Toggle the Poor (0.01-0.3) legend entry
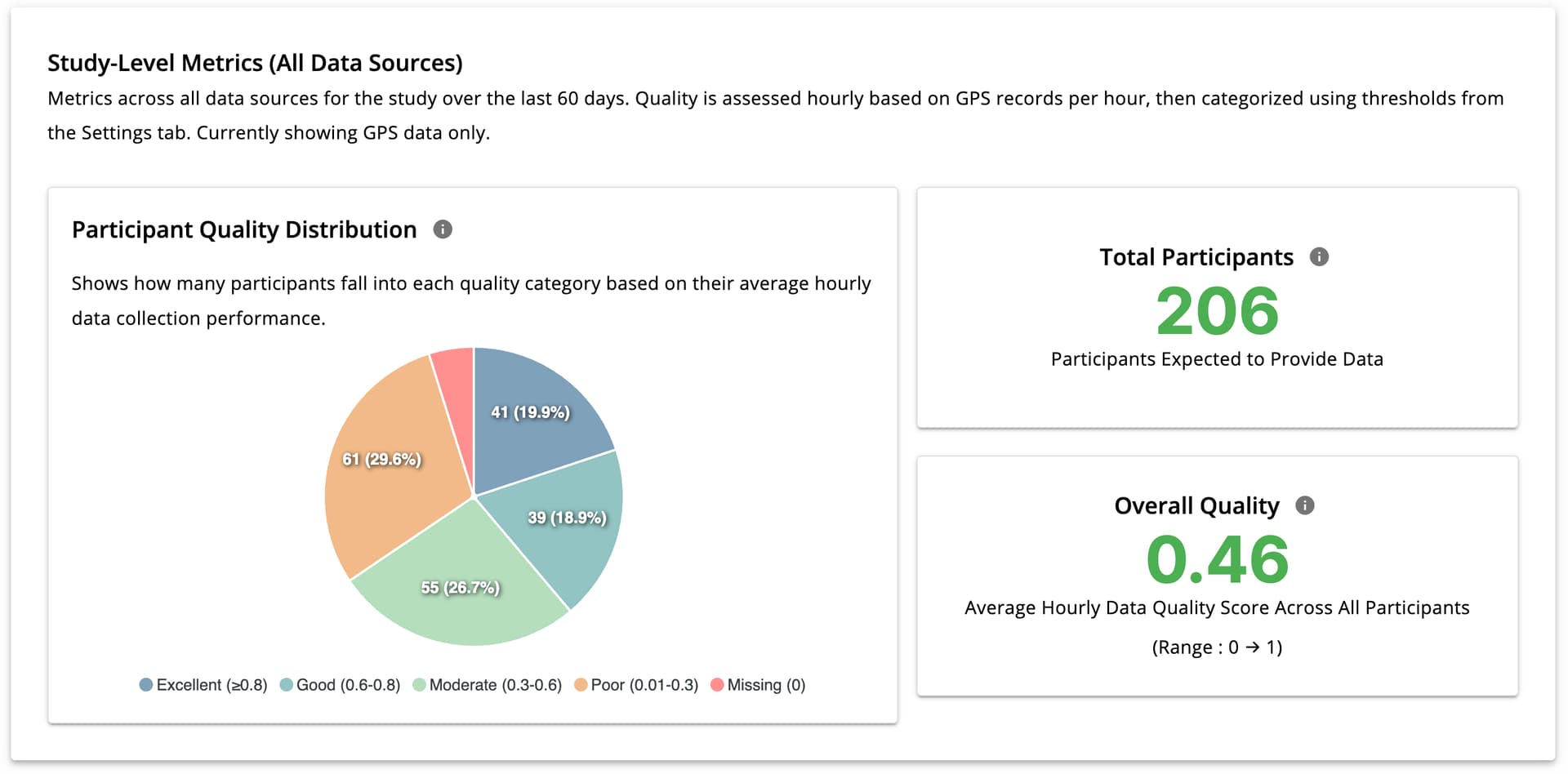The height and width of the screenshot is (774, 1568). point(644,685)
